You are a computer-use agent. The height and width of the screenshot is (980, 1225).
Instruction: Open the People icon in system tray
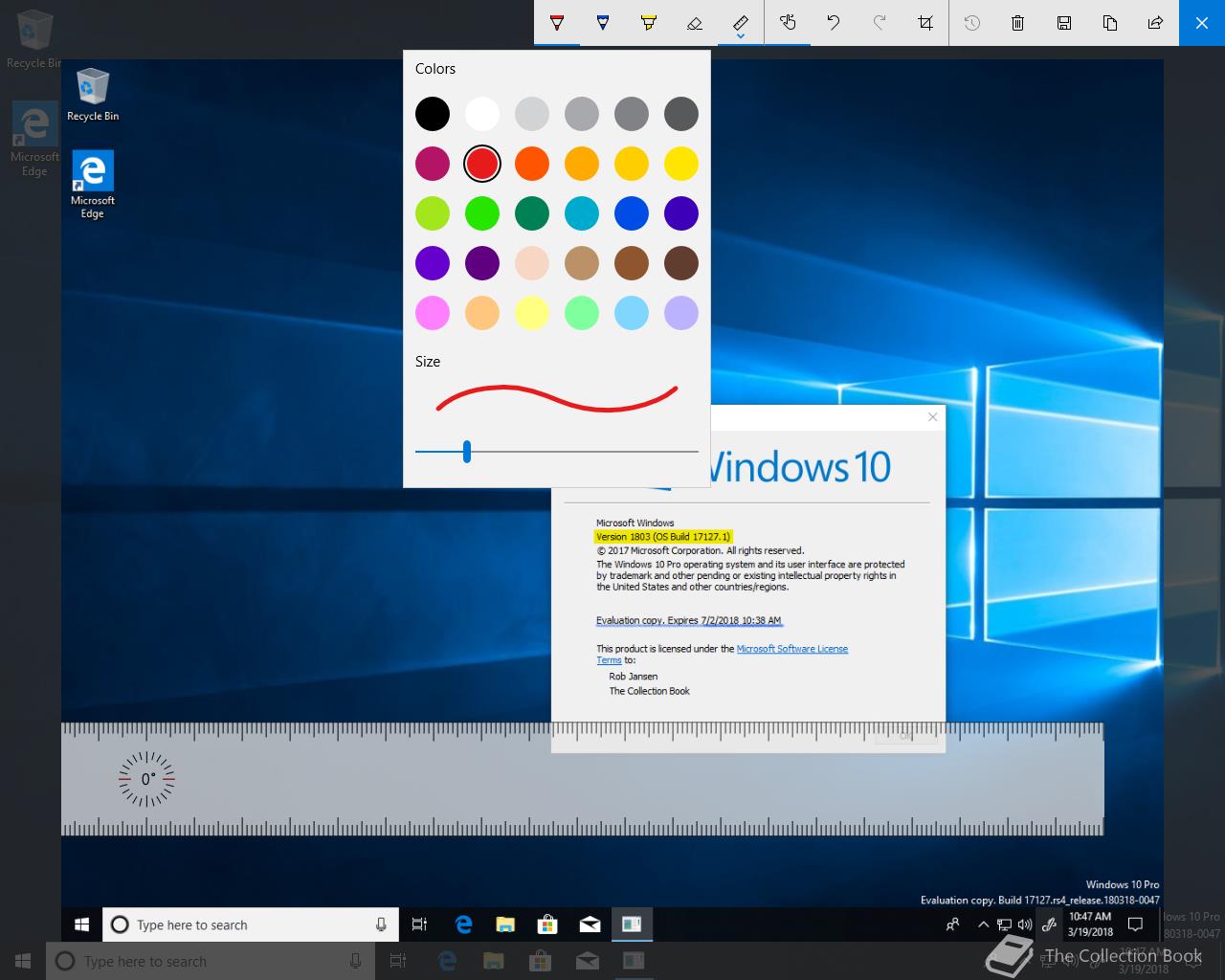click(x=952, y=924)
